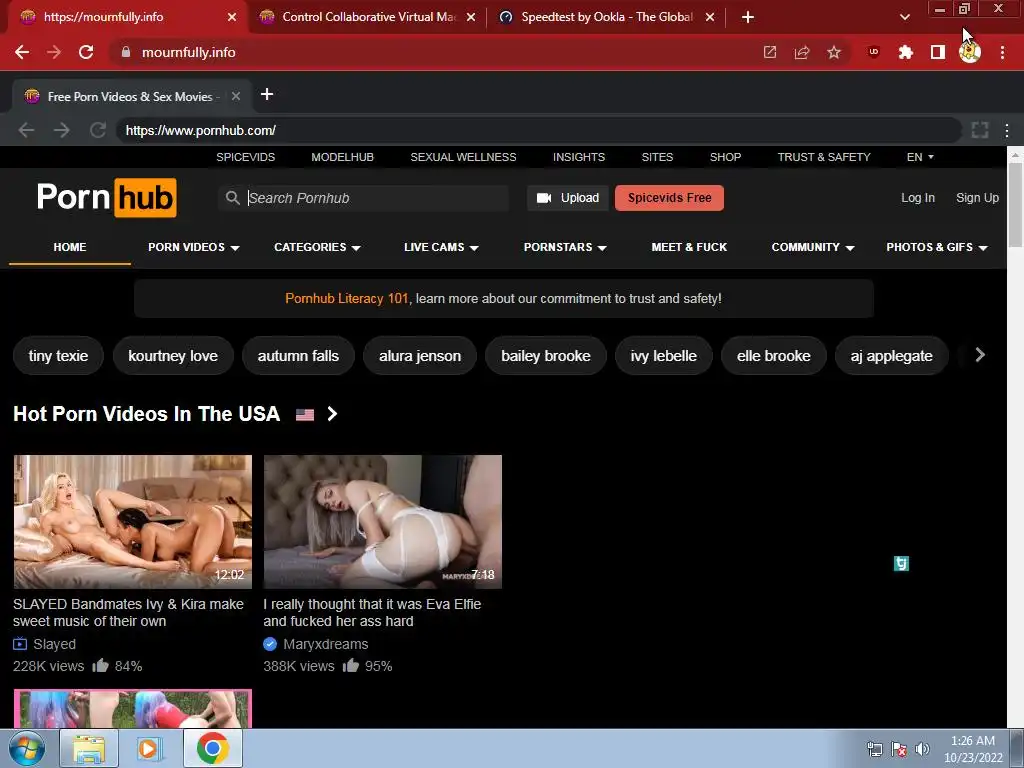Open the Slayed channel link
The width and height of the screenshot is (1024, 768).
[54, 645]
